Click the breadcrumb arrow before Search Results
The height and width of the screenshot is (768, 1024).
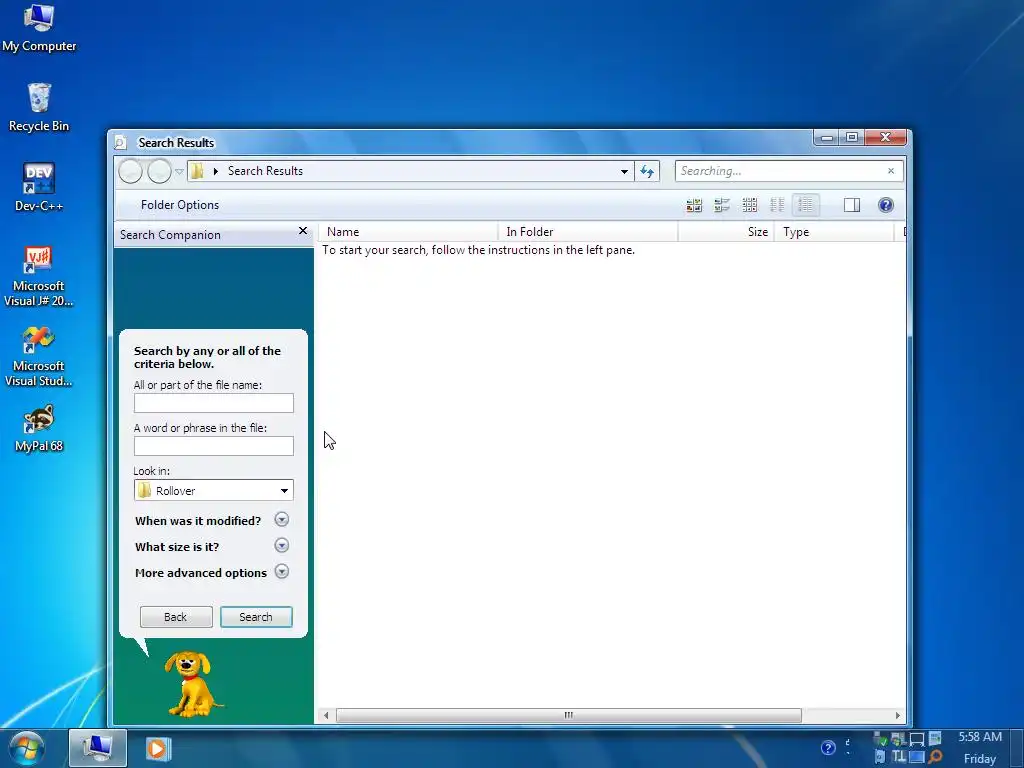216,171
